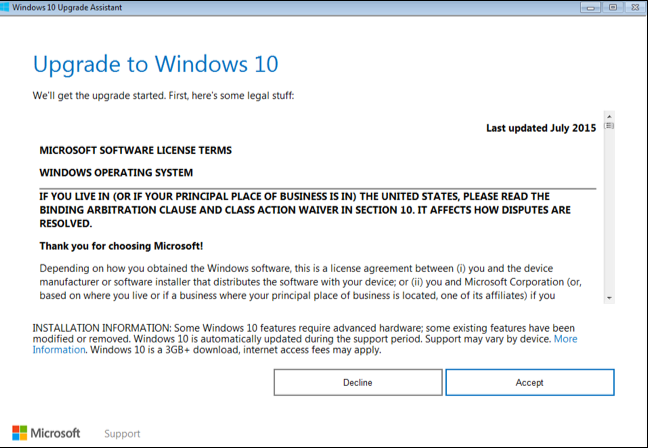Open the More Information link
650x448 pixels.
[565, 339]
